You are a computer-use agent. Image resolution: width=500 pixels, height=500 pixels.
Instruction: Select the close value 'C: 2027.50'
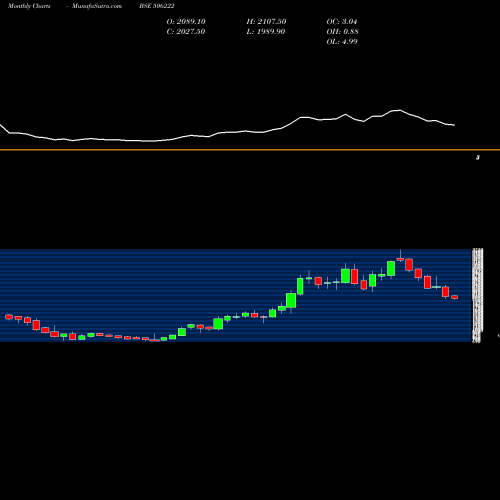pos(186,32)
